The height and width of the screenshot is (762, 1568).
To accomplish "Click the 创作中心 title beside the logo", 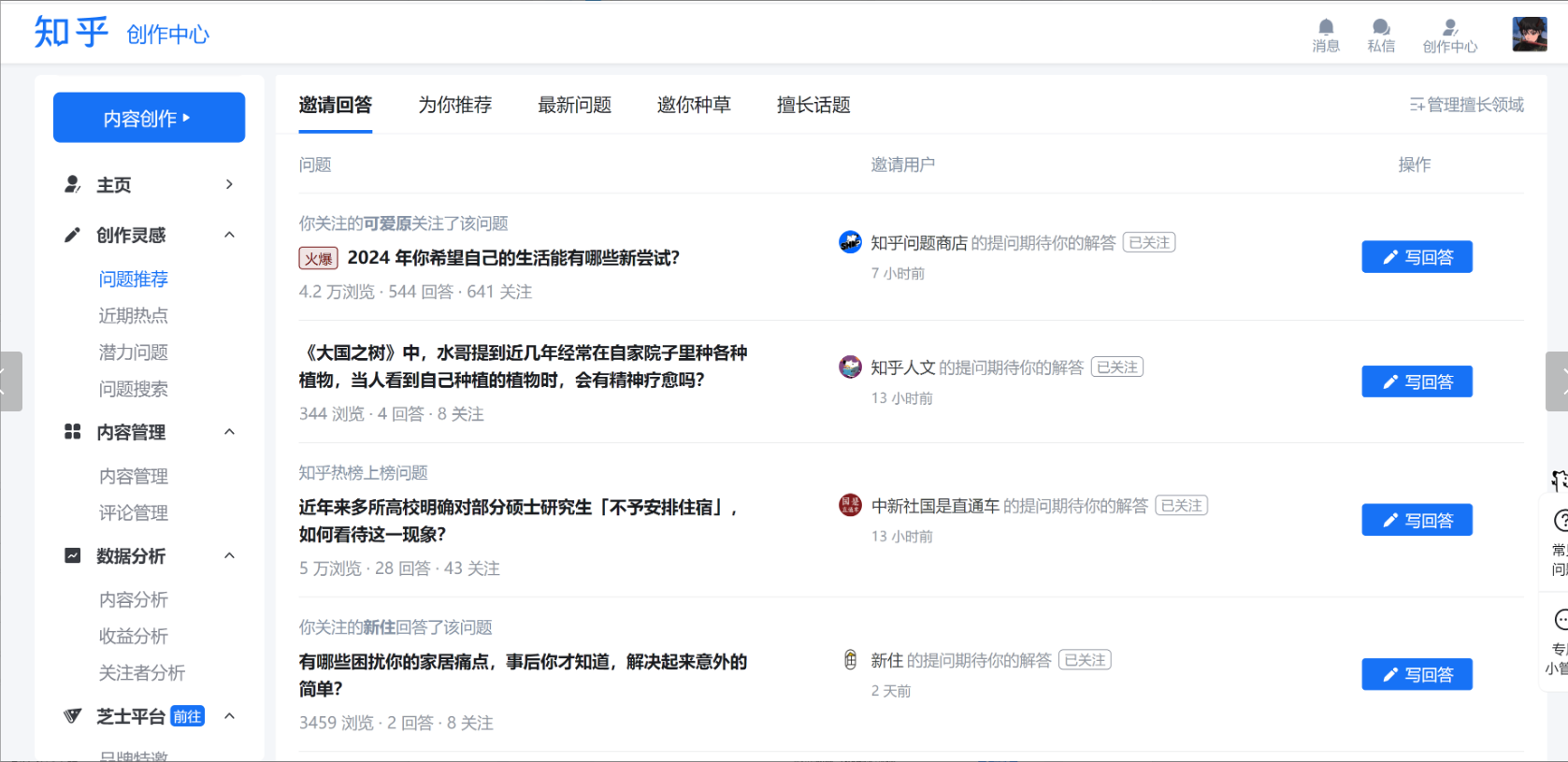I will tap(168, 35).
